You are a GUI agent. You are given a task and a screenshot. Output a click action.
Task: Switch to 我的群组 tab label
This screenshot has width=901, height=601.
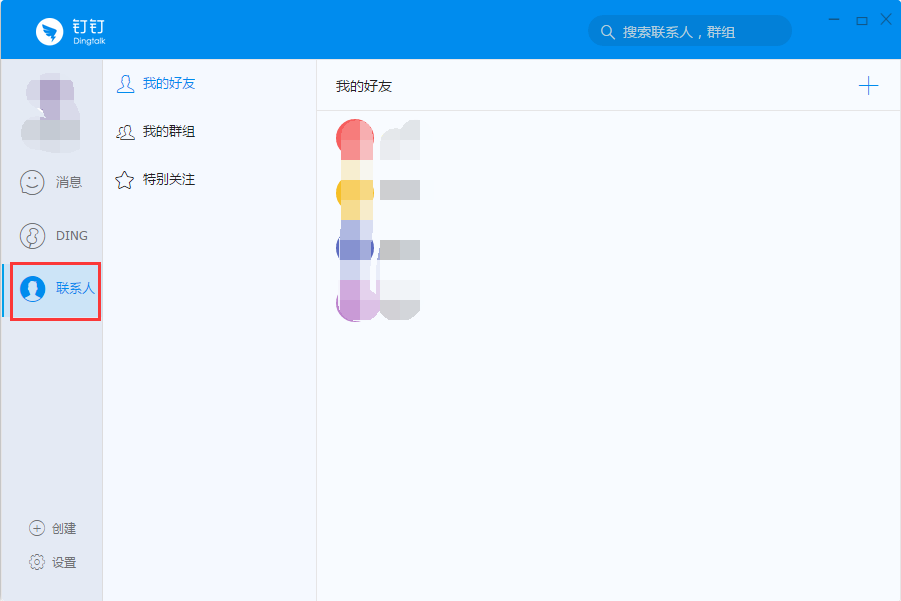[x=169, y=132]
